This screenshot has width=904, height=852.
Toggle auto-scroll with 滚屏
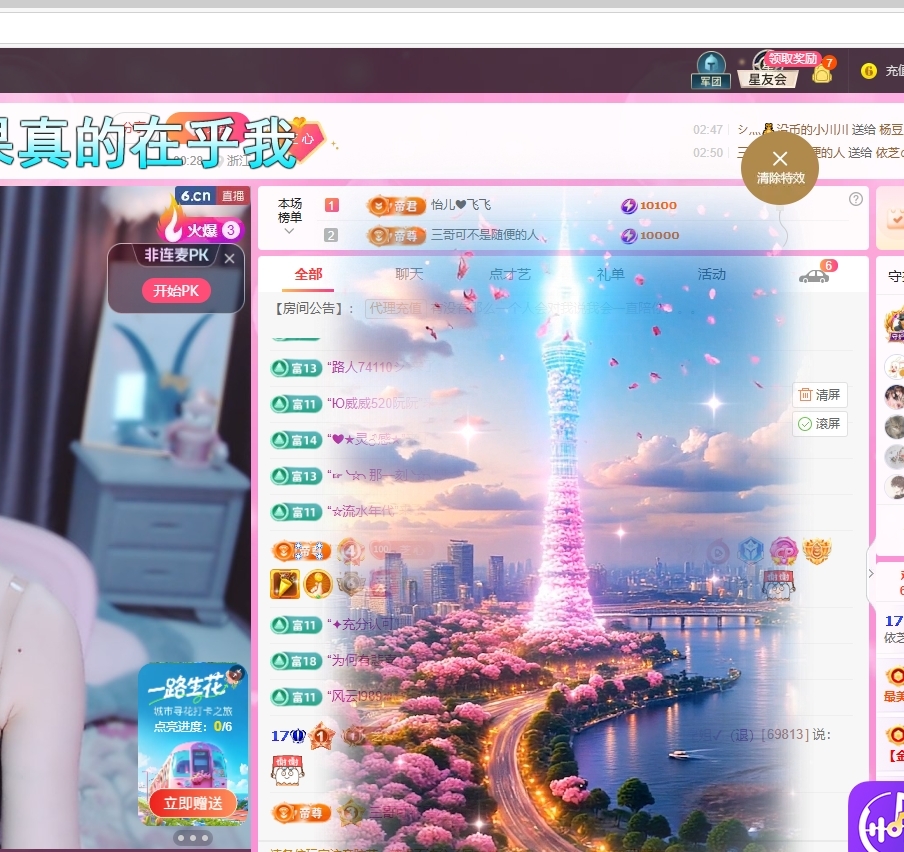pos(819,424)
